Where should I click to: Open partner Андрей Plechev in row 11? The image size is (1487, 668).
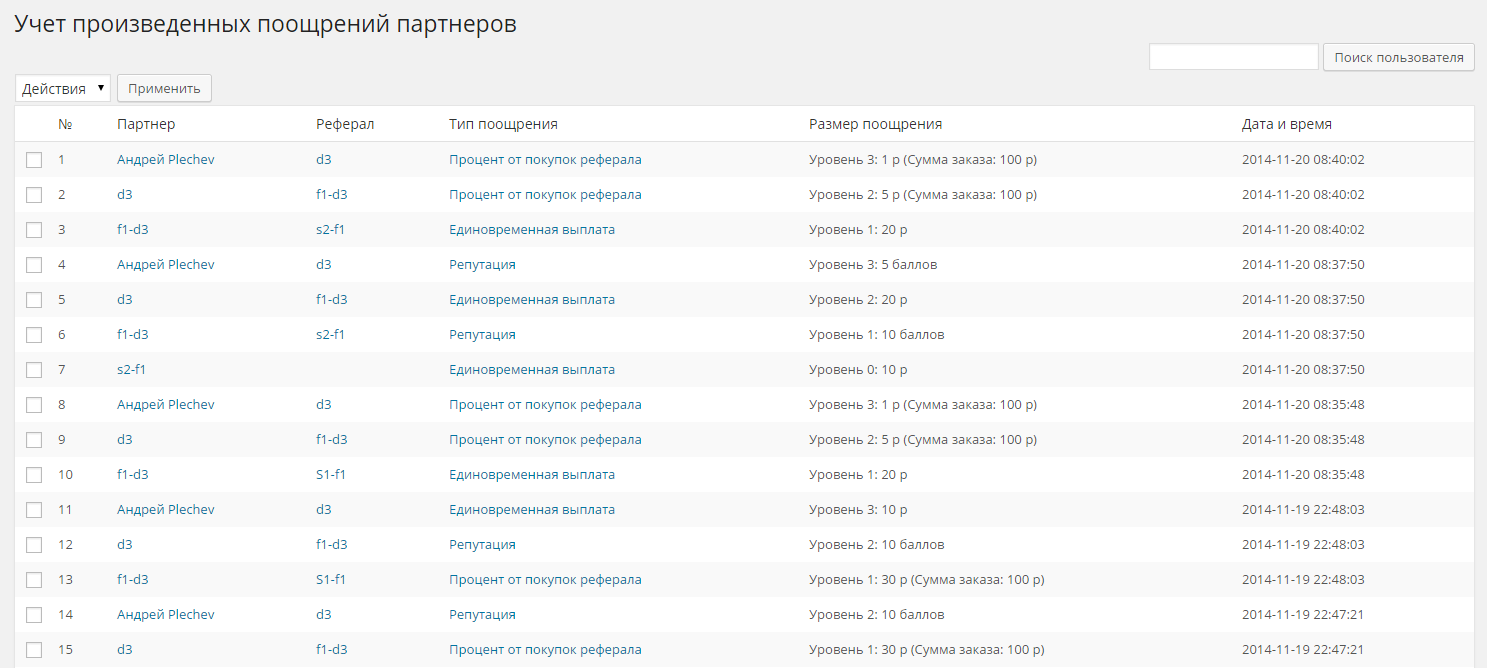pyautogui.click(x=165, y=510)
